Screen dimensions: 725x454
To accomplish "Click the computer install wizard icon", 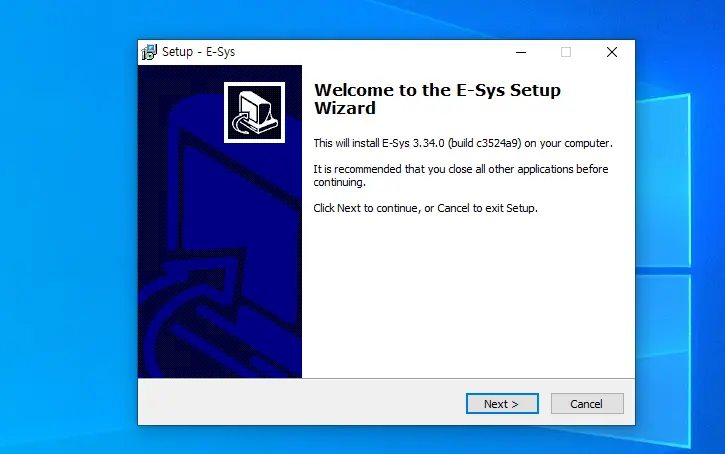I will pos(254,112).
